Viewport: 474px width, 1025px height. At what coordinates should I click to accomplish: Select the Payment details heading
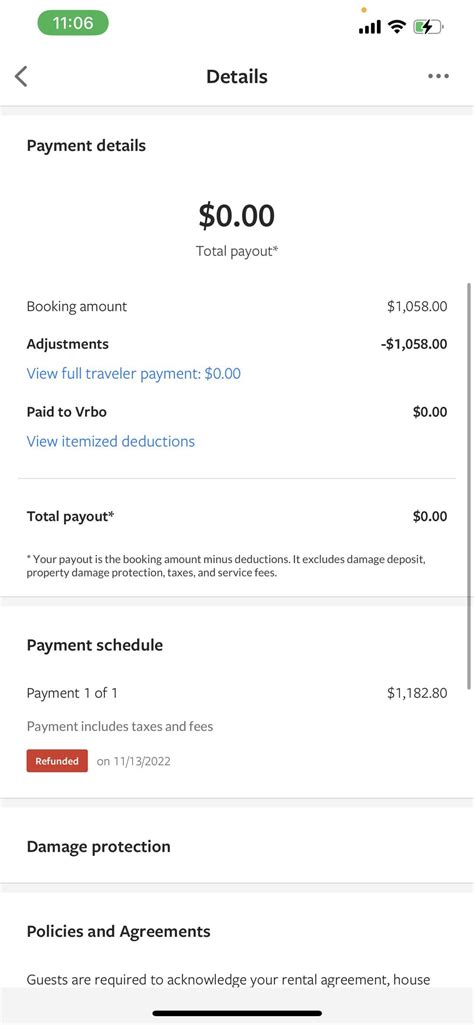tap(86, 146)
